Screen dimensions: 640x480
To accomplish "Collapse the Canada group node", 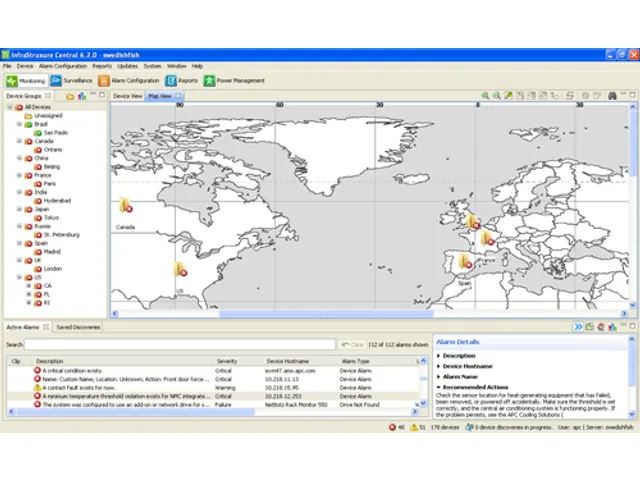I will (19, 141).
